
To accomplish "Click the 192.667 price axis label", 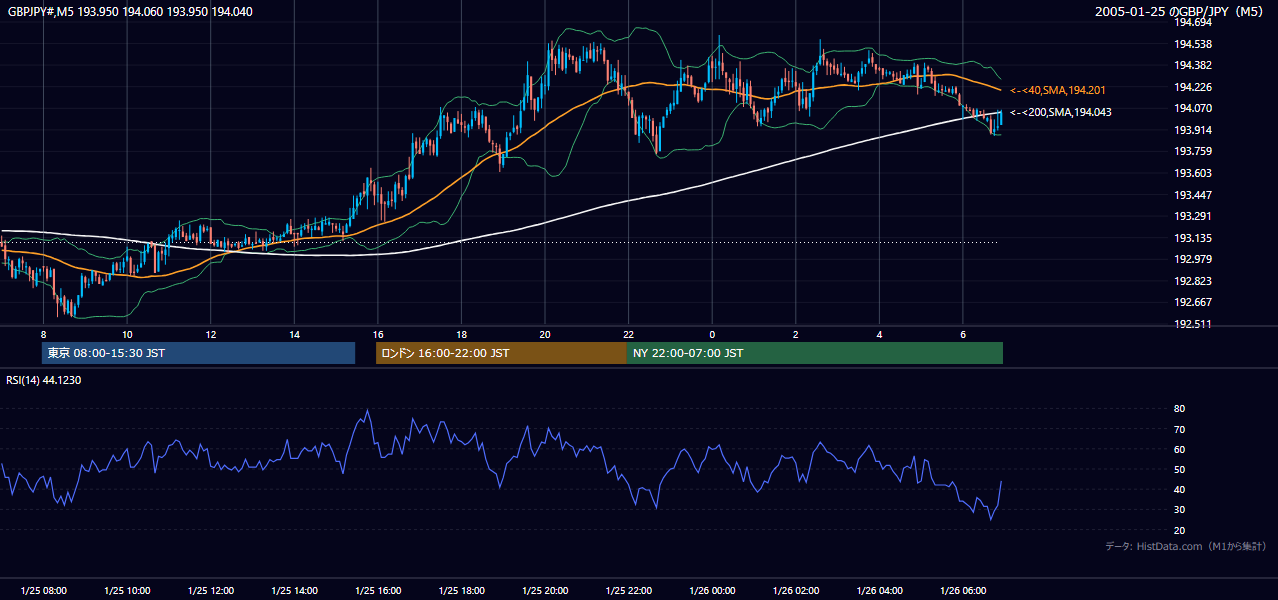I will (1193, 303).
